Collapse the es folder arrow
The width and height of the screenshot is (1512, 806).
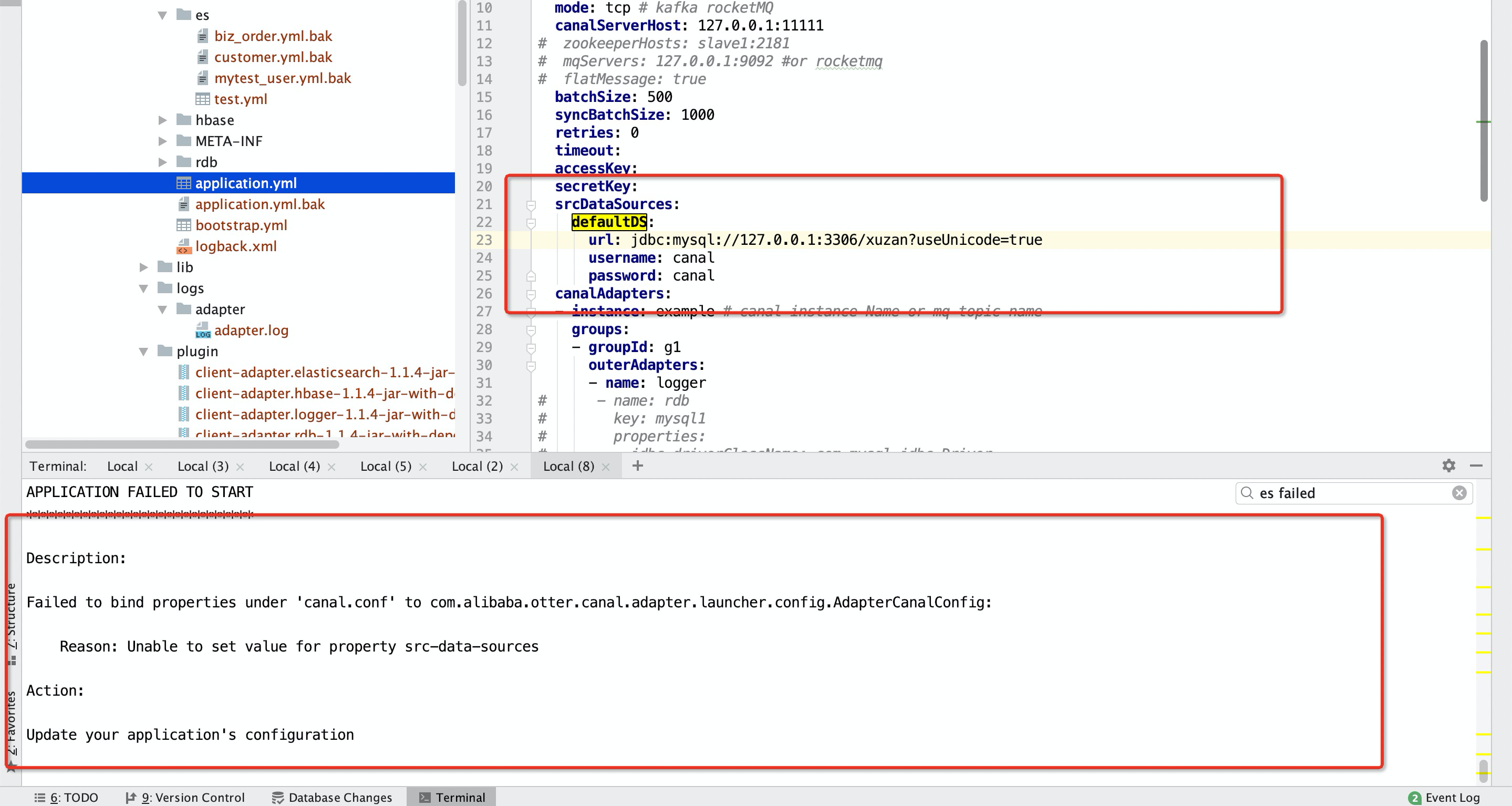[162, 15]
